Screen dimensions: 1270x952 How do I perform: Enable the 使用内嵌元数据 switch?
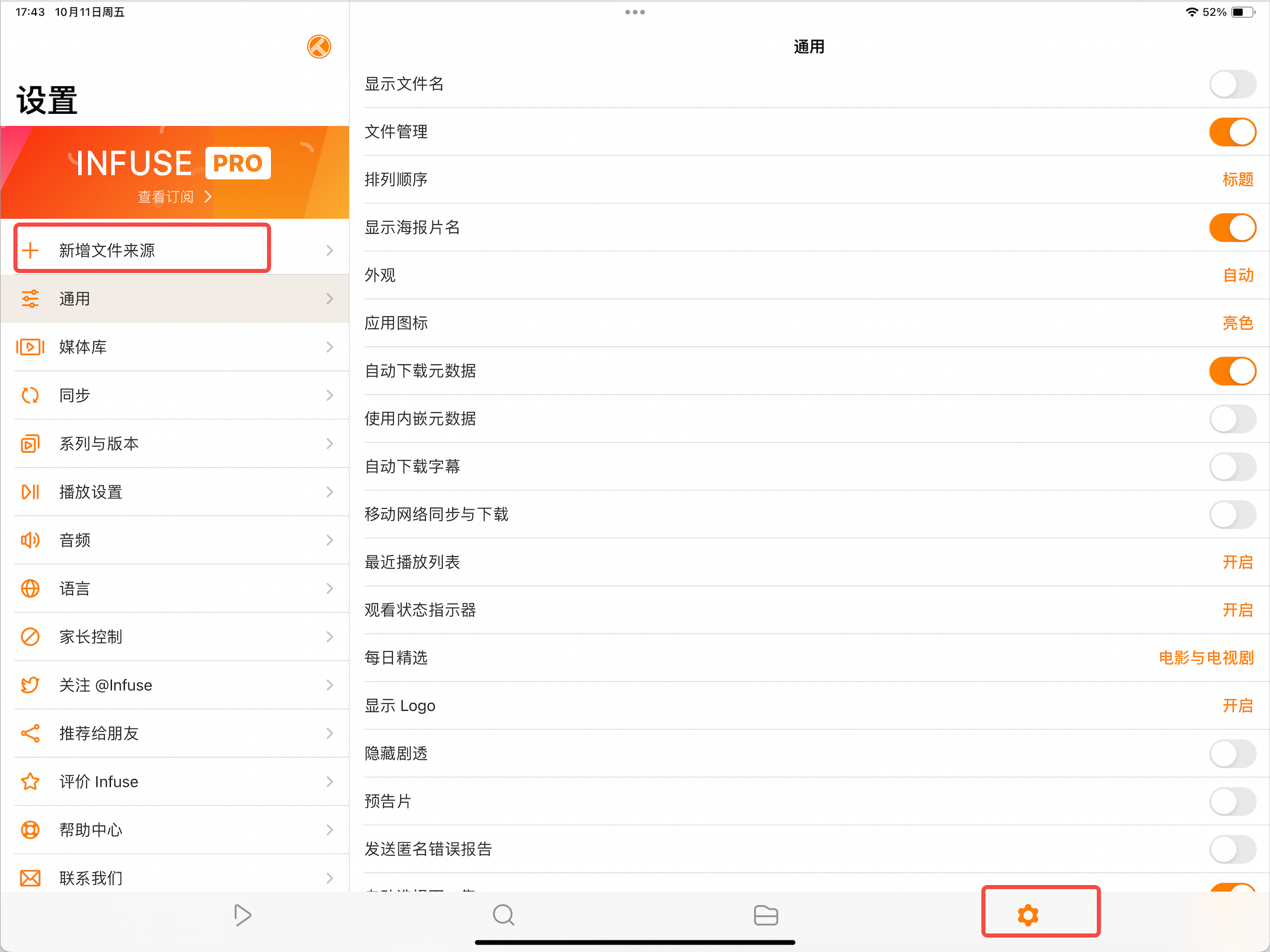click(x=1232, y=419)
